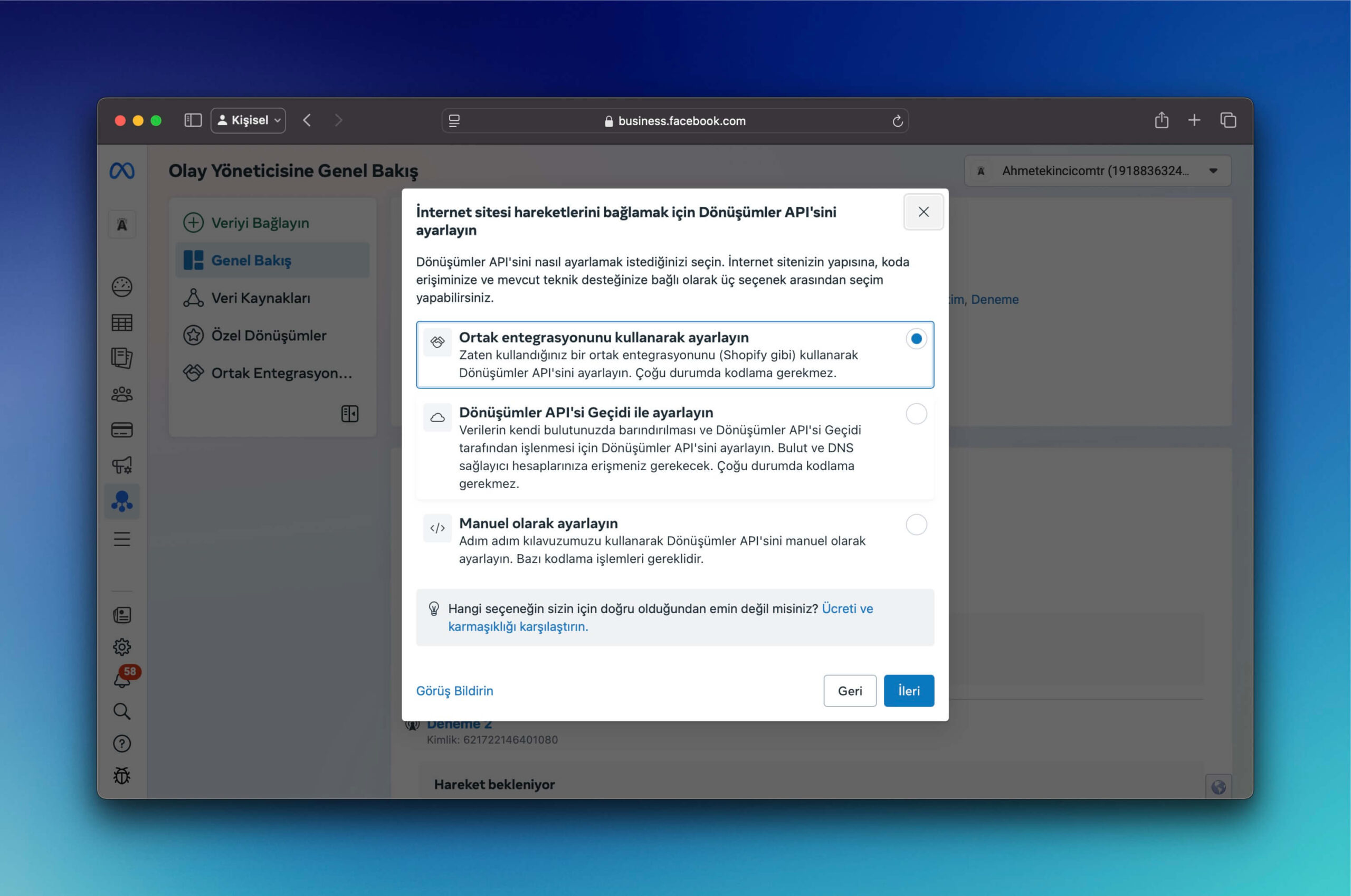Click the Görüş Bildirin link
Image resolution: width=1351 pixels, height=896 pixels.
pyautogui.click(x=454, y=691)
